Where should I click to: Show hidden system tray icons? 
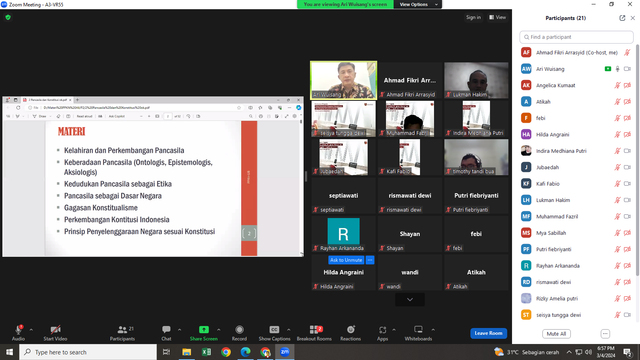point(569,352)
